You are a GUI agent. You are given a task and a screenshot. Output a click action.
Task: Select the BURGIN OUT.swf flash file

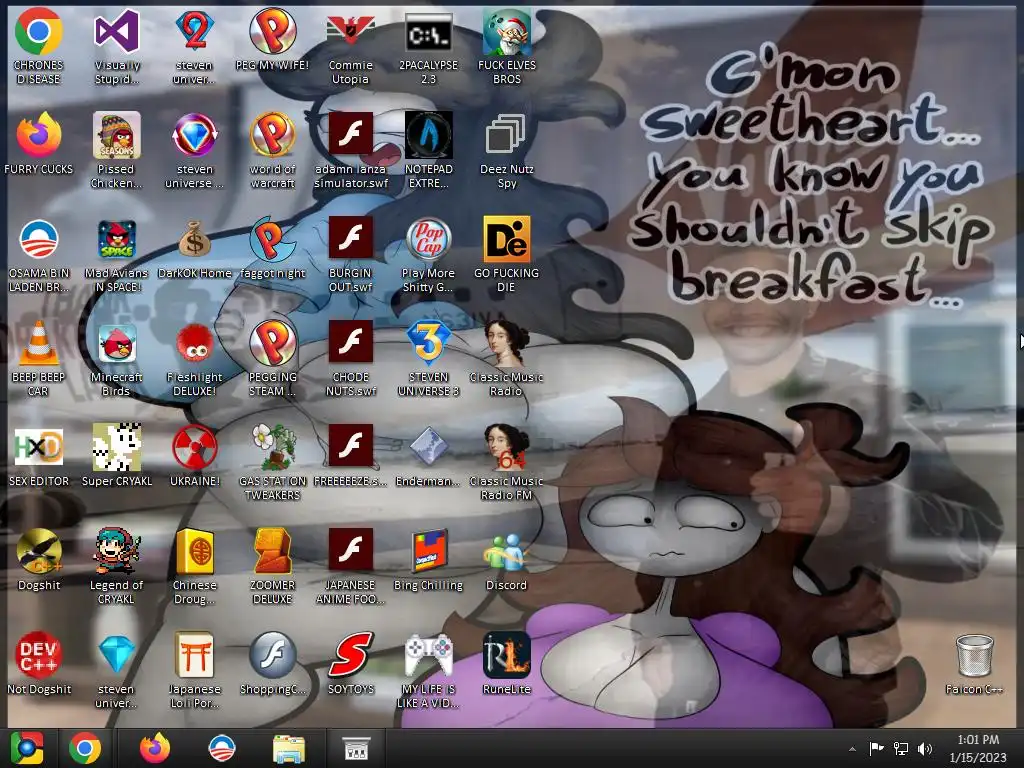[351, 239]
